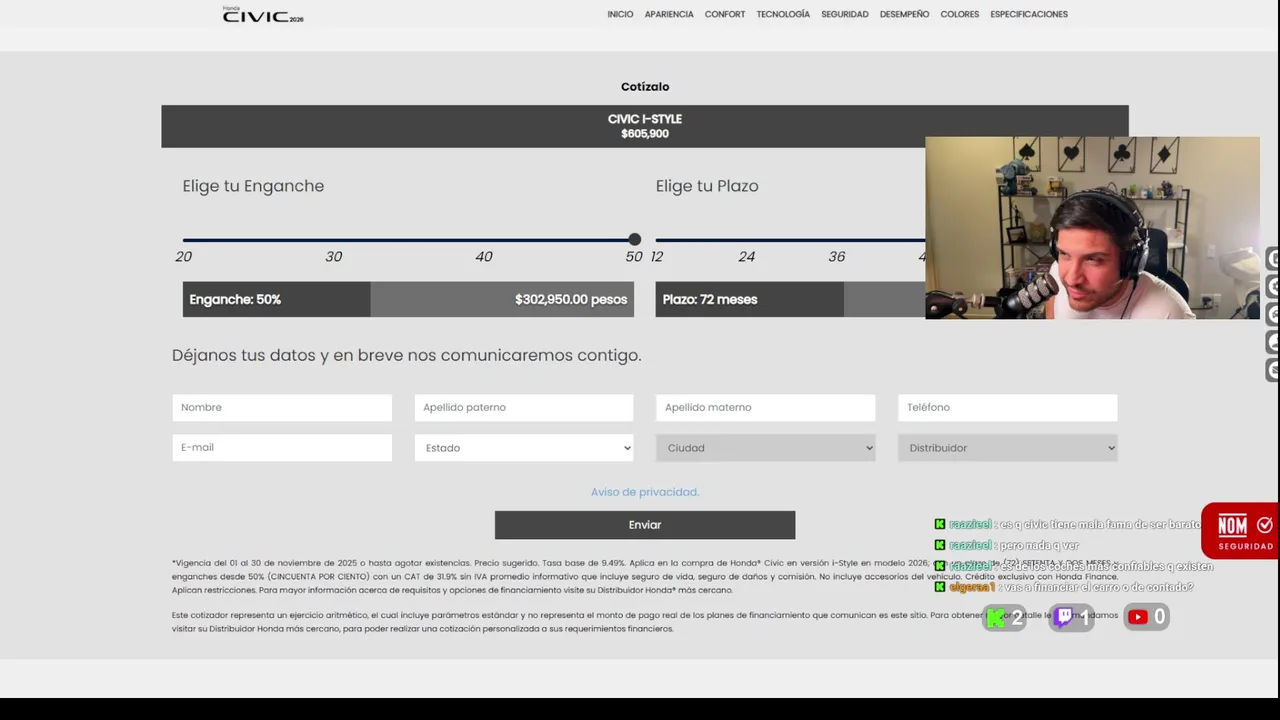Open the Distribuidor dropdown
Screen dimensions: 1280x720
tap(1008, 447)
